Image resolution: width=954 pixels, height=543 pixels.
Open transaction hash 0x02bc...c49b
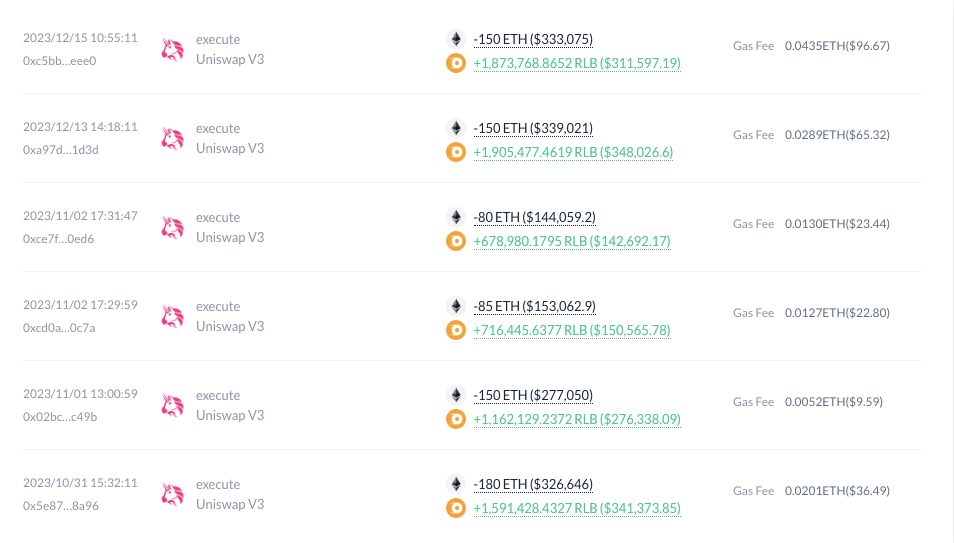[x=60, y=417]
